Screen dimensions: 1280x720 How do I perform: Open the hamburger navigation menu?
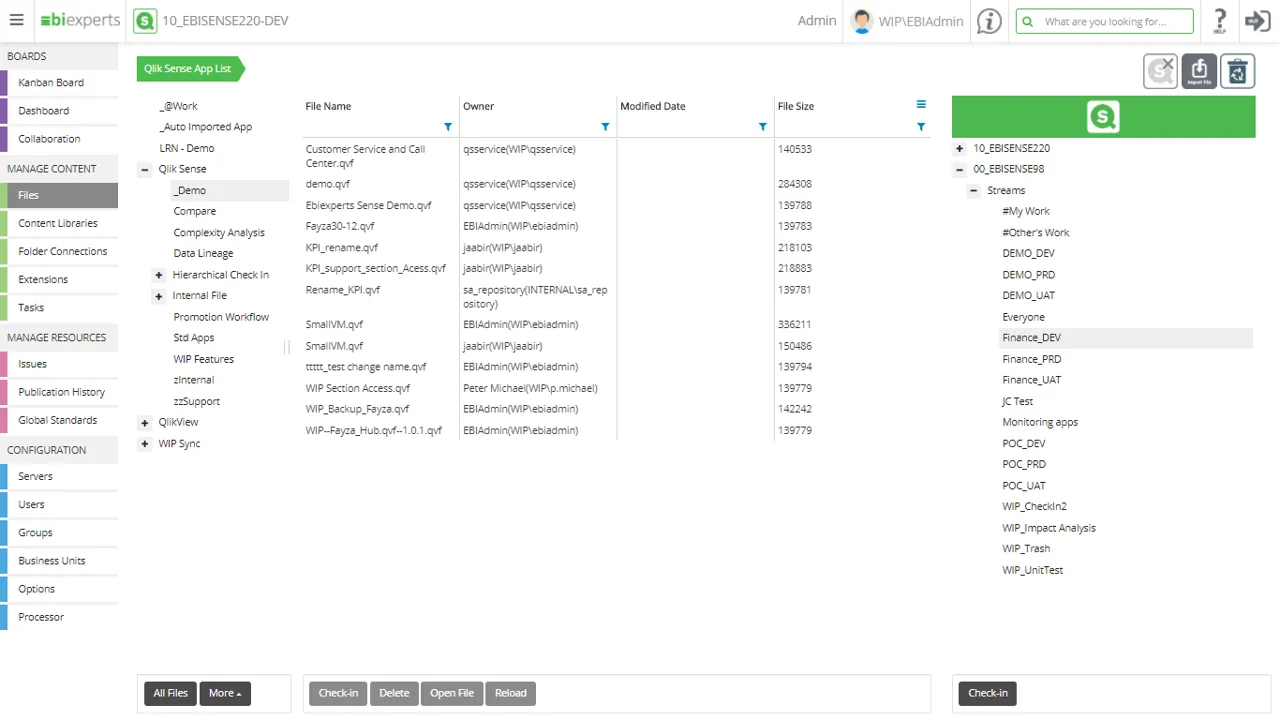(x=16, y=21)
